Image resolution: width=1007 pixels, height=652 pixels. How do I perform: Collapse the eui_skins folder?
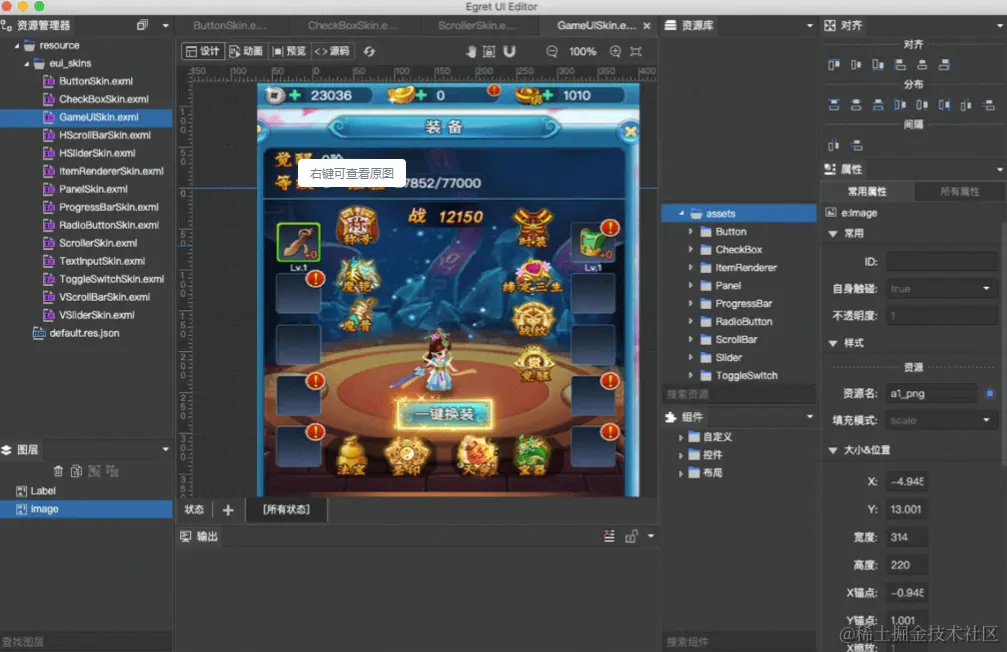[26, 64]
